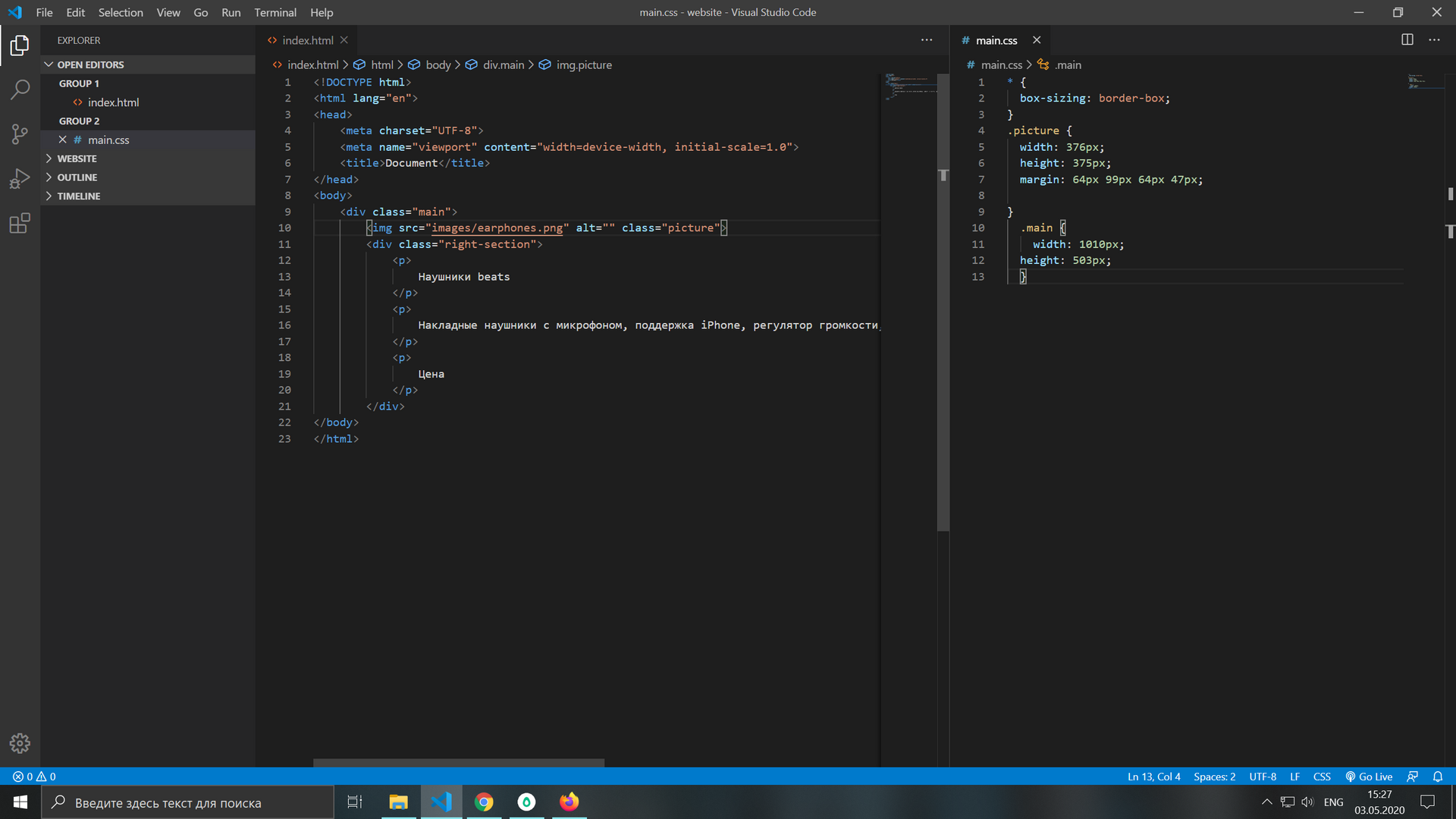Click the horizontal scrollbar in index.html editor

459,763
